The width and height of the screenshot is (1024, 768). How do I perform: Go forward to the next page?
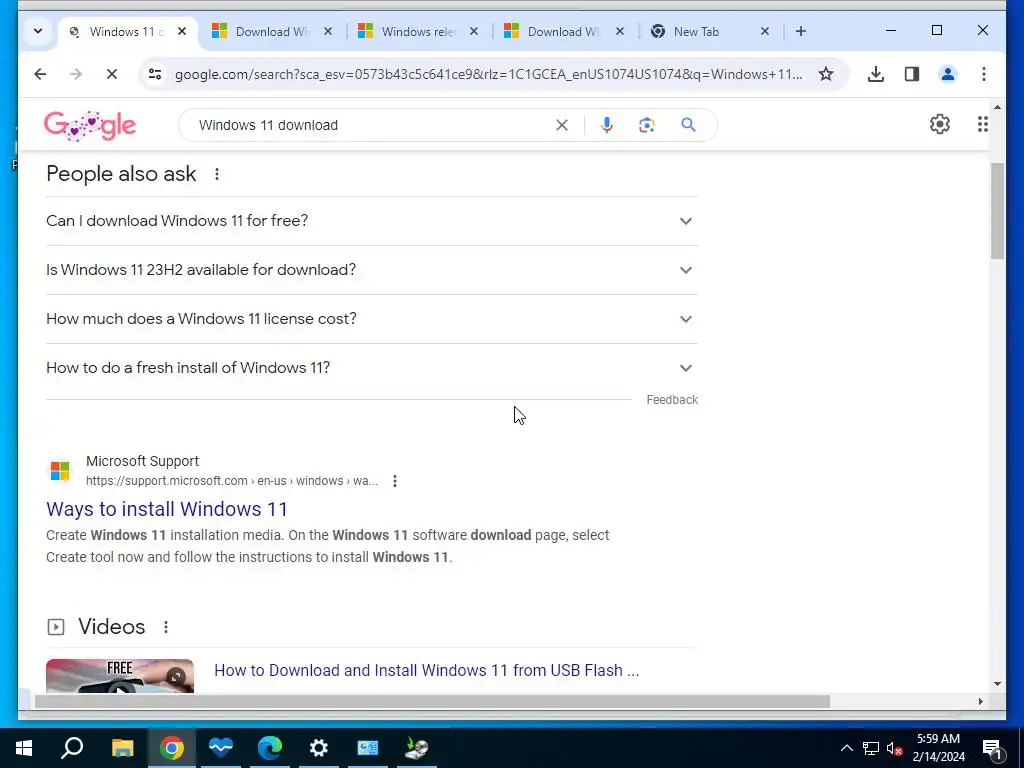pos(76,74)
